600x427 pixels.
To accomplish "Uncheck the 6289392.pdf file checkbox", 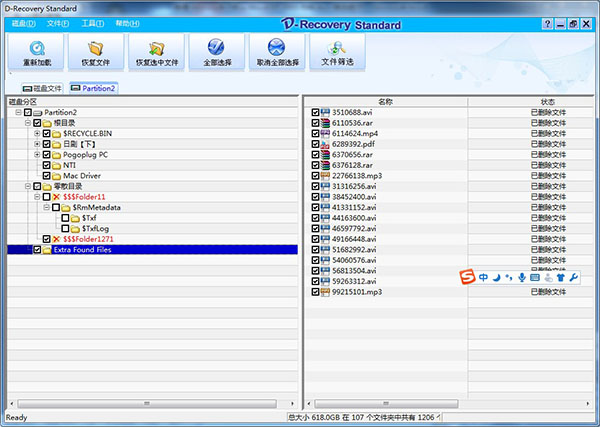I will pyautogui.click(x=315, y=144).
